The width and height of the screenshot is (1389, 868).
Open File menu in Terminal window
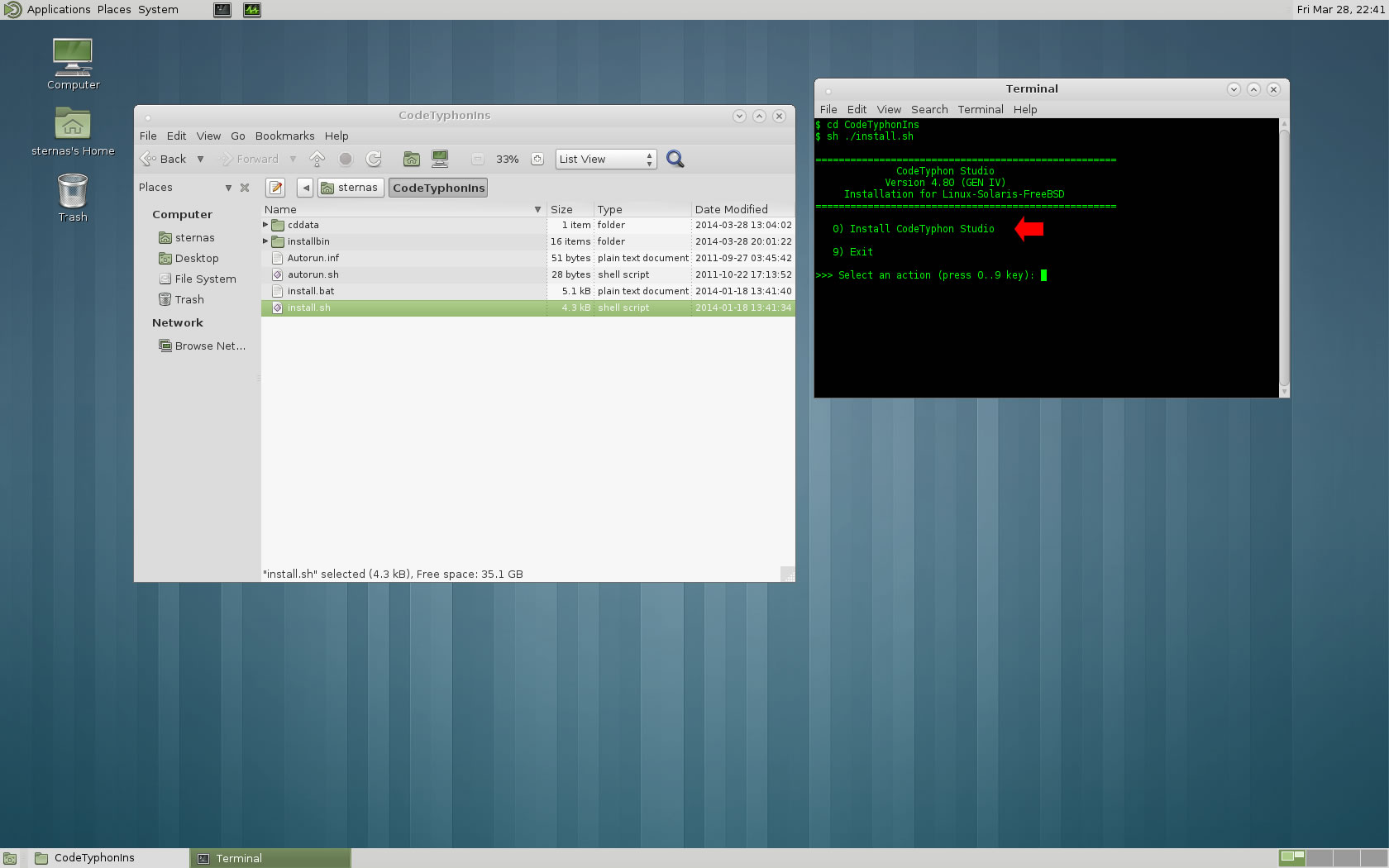click(828, 109)
